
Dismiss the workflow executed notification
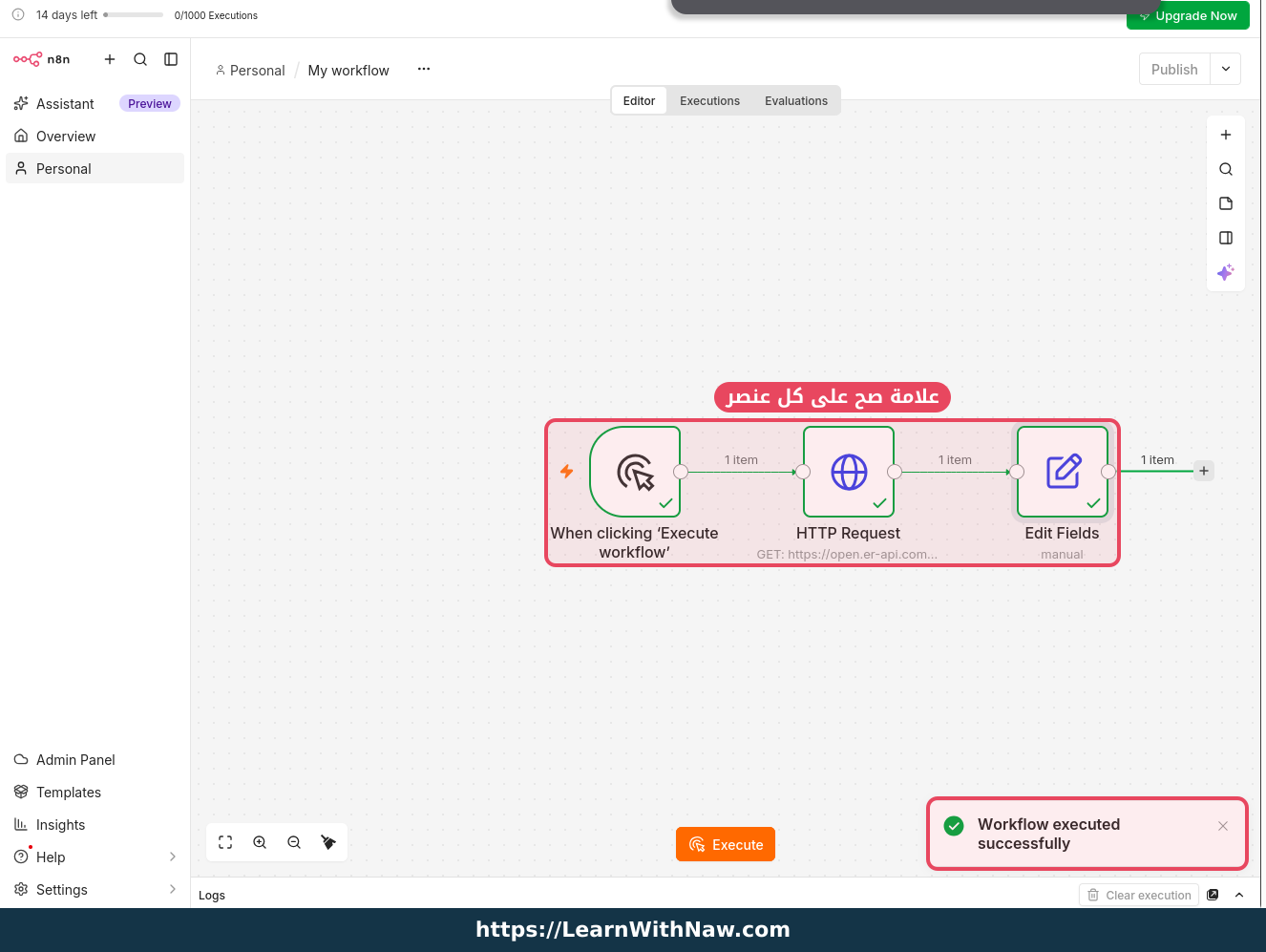pyautogui.click(x=1223, y=826)
